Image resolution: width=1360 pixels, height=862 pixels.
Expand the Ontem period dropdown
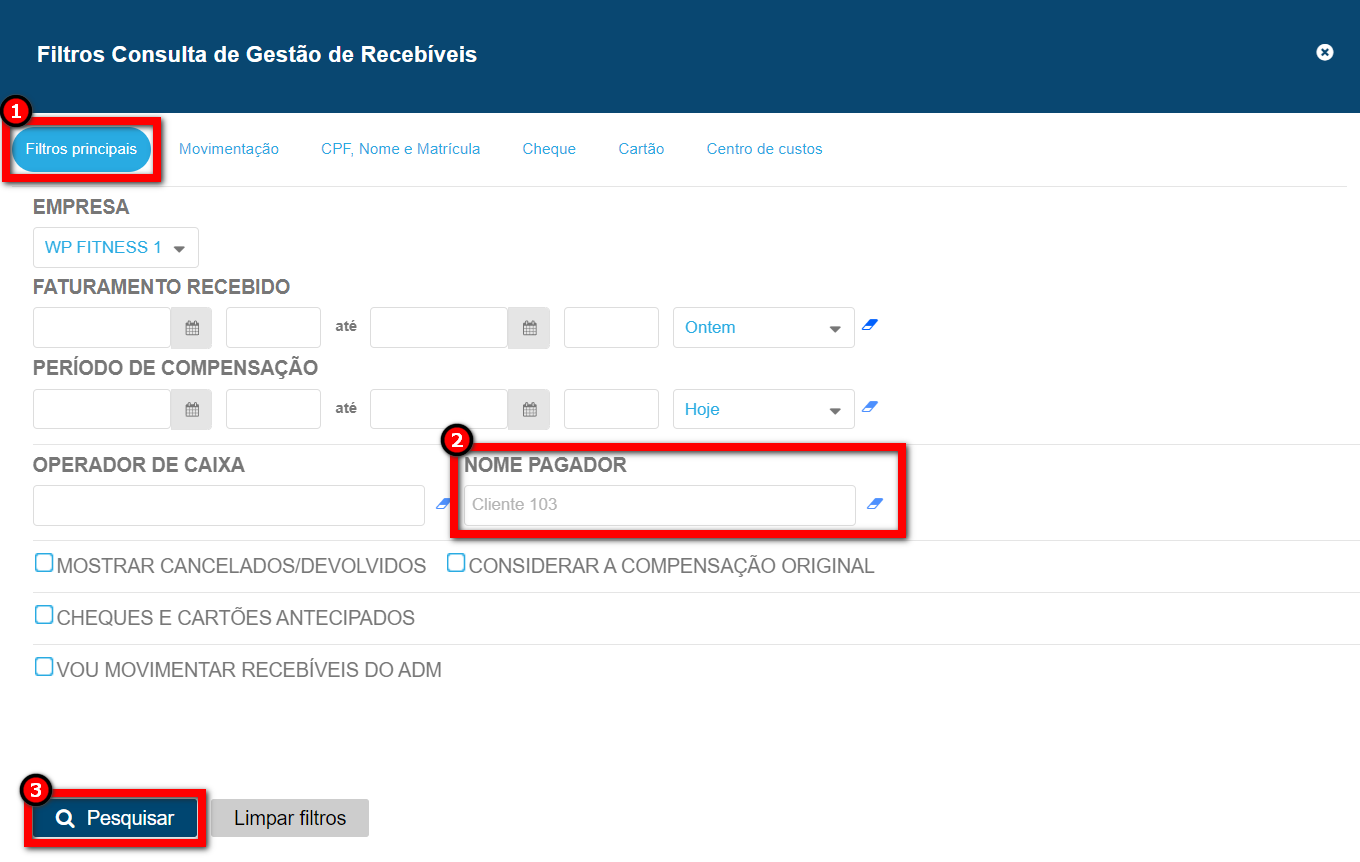tap(763, 328)
